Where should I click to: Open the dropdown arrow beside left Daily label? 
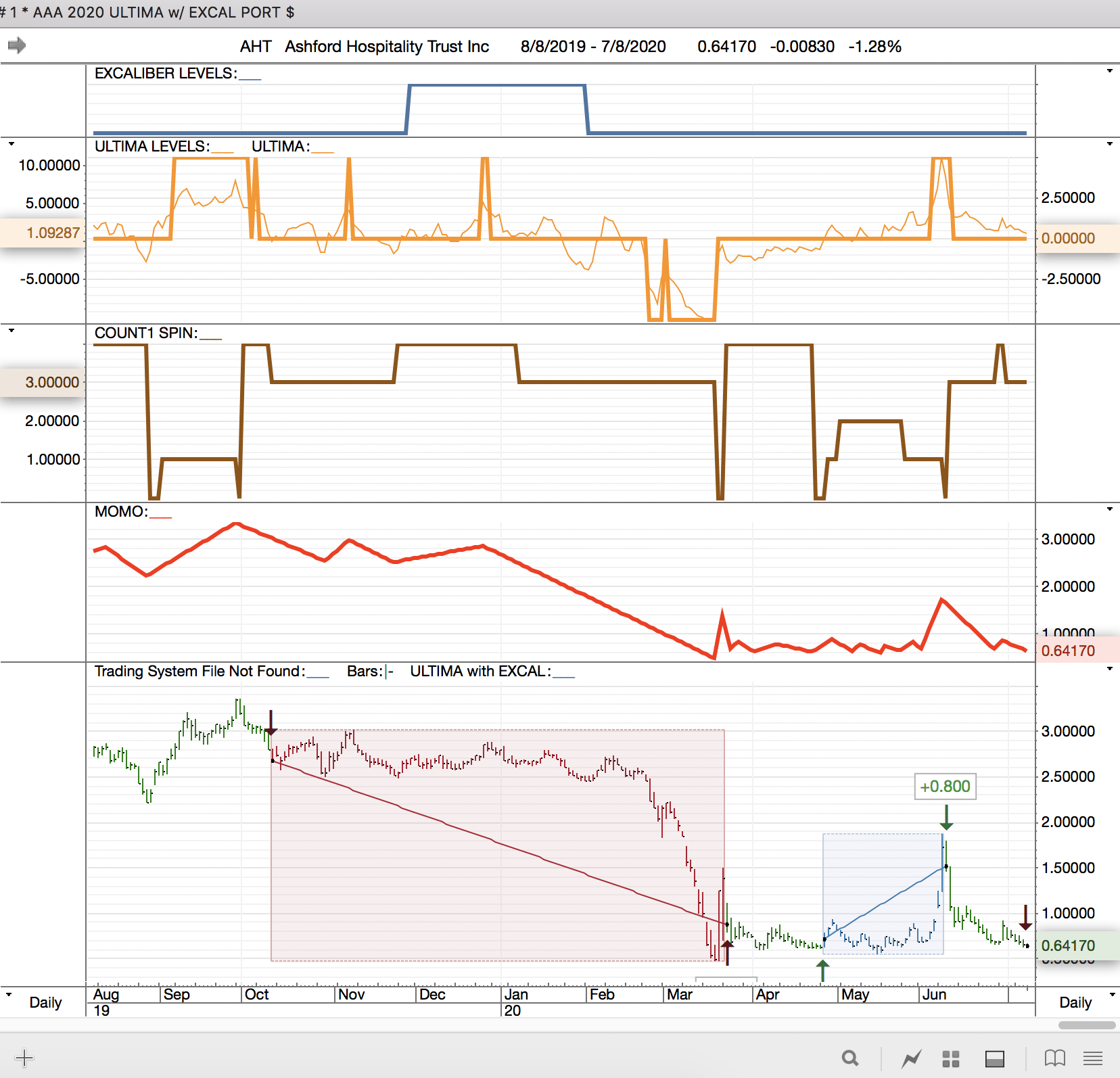point(8,994)
